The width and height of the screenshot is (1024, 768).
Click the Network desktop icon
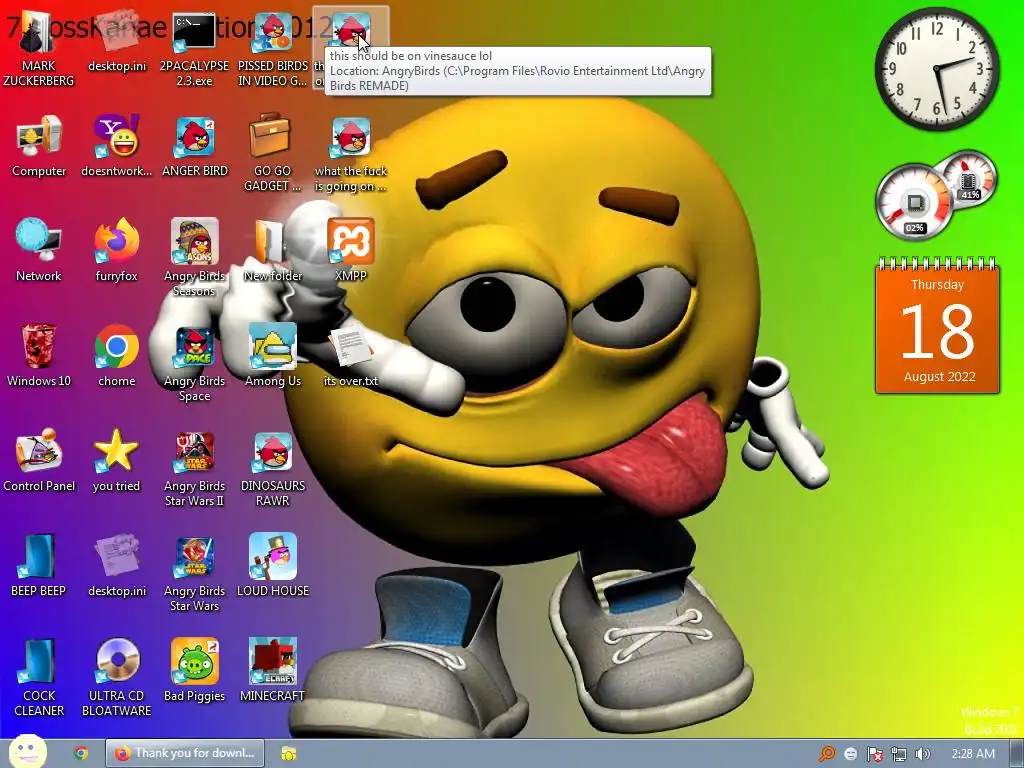(39, 251)
